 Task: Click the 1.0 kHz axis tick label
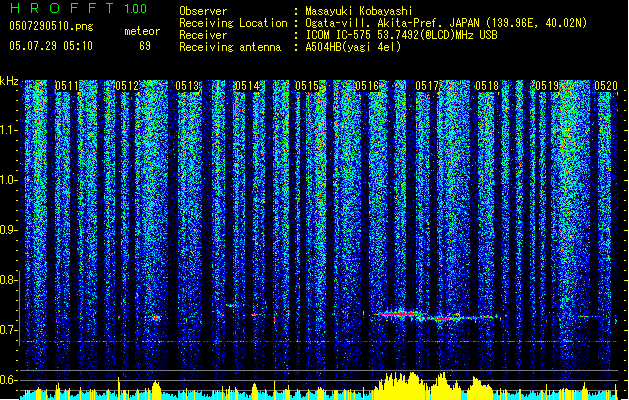pyautogui.click(x=8, y=180)
